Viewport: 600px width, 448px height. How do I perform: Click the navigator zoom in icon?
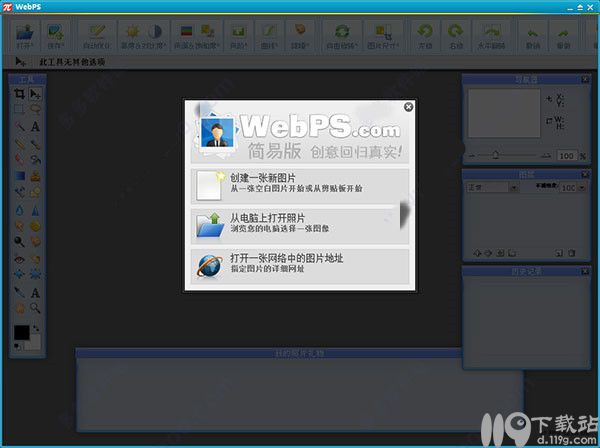[x=547, y=156]
